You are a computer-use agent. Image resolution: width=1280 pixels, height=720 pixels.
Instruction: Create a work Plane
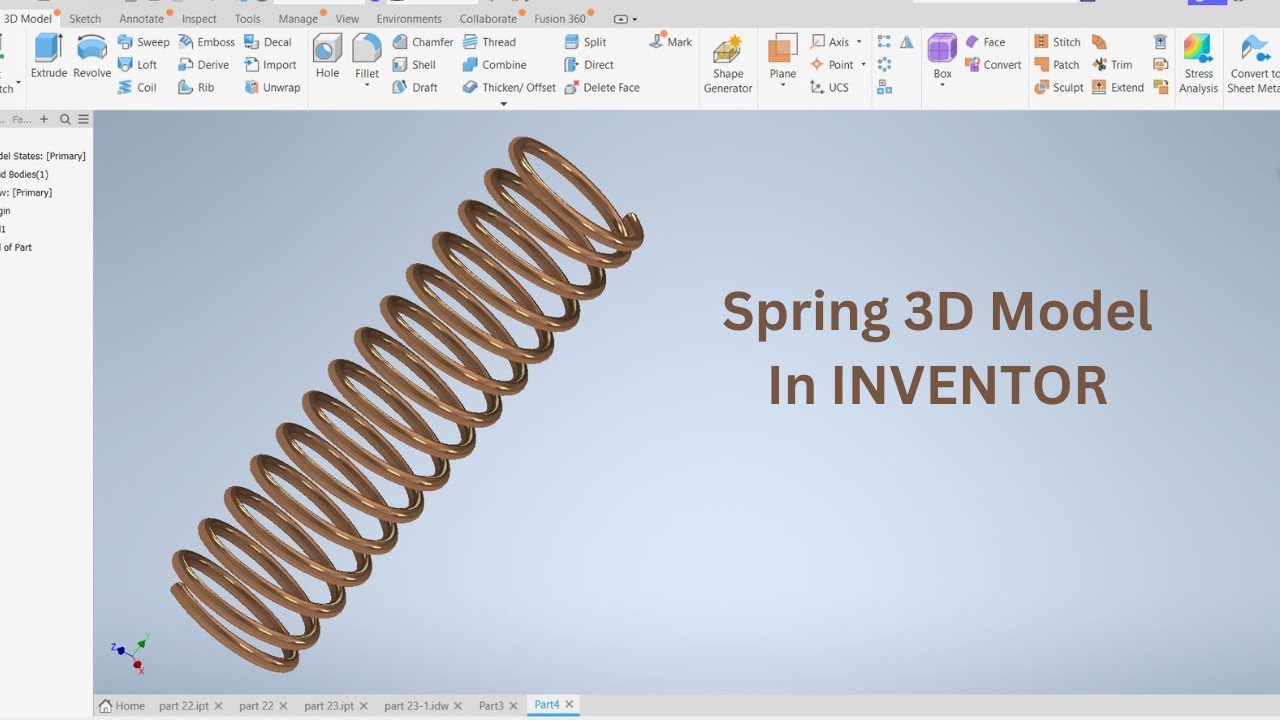pyautogui.click(x=783, y=56)
